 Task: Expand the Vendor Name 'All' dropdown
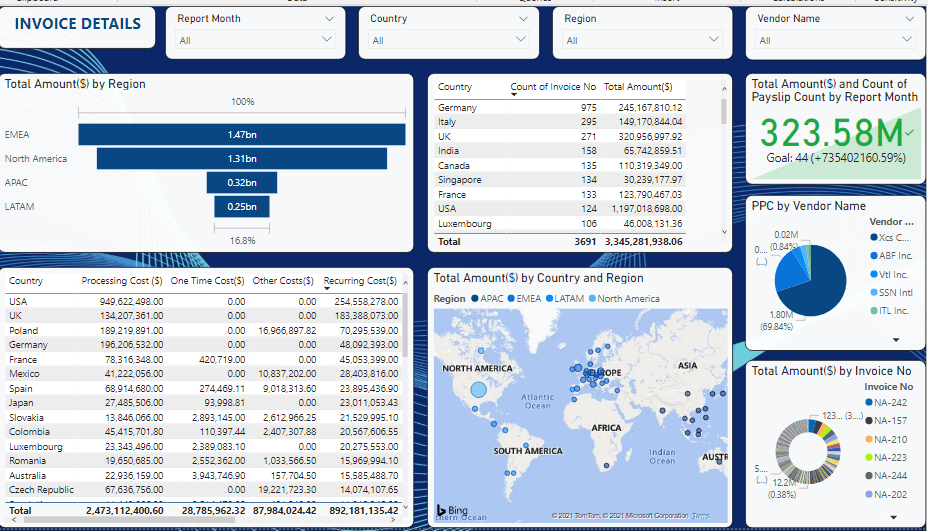tap(835, 40)
